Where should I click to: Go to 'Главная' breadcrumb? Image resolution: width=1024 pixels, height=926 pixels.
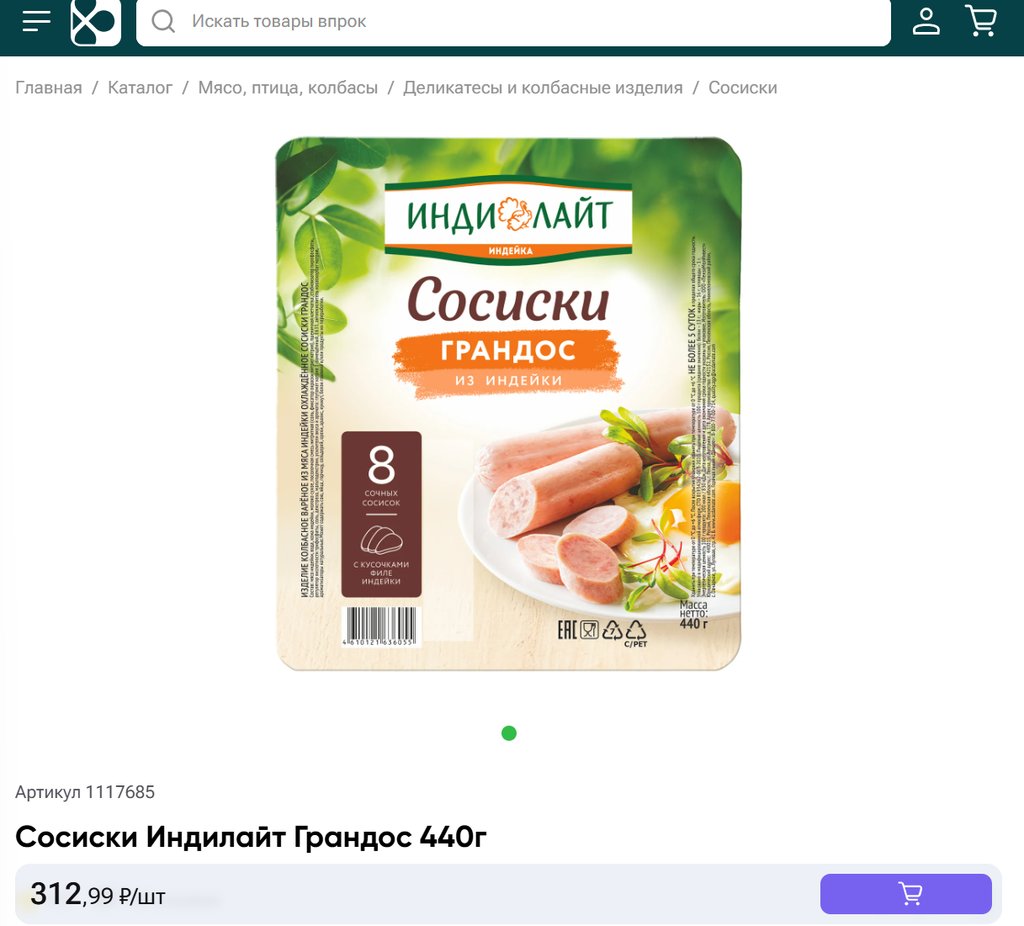49,88
